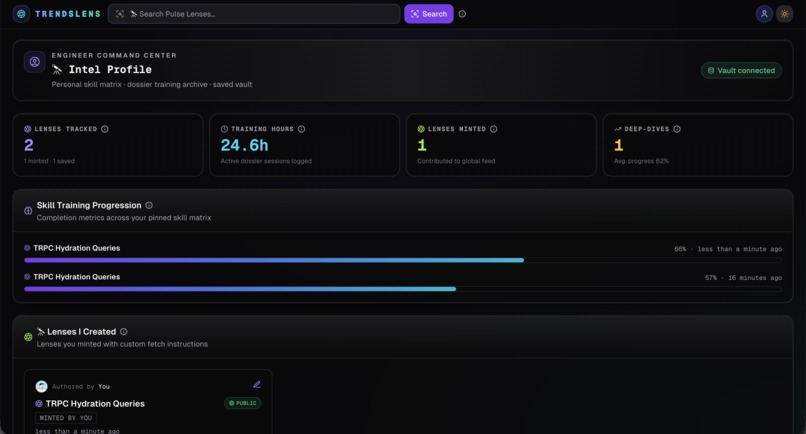Open the Lenses Tracked info icon
806x434 pixels.
pyautogui.click(x=105, y=129)
